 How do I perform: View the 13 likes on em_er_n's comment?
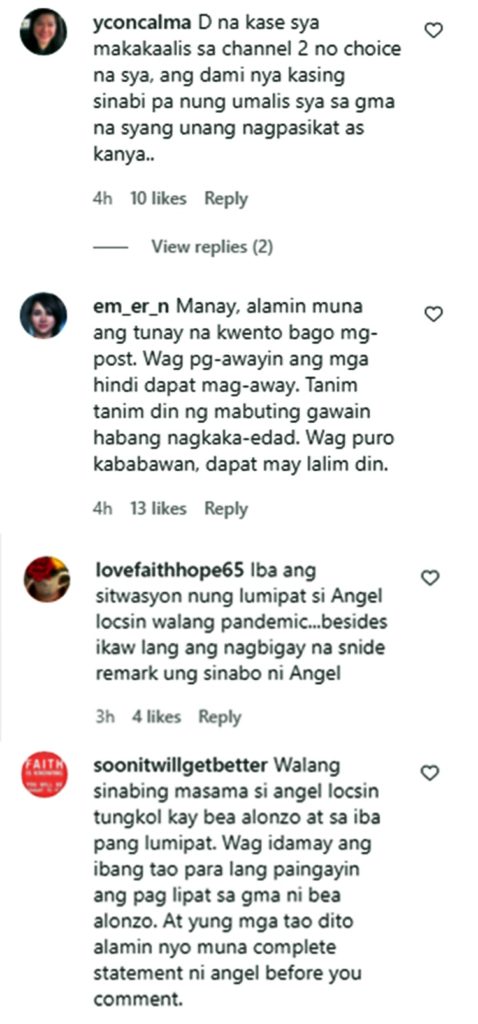(x=159, y=509)
